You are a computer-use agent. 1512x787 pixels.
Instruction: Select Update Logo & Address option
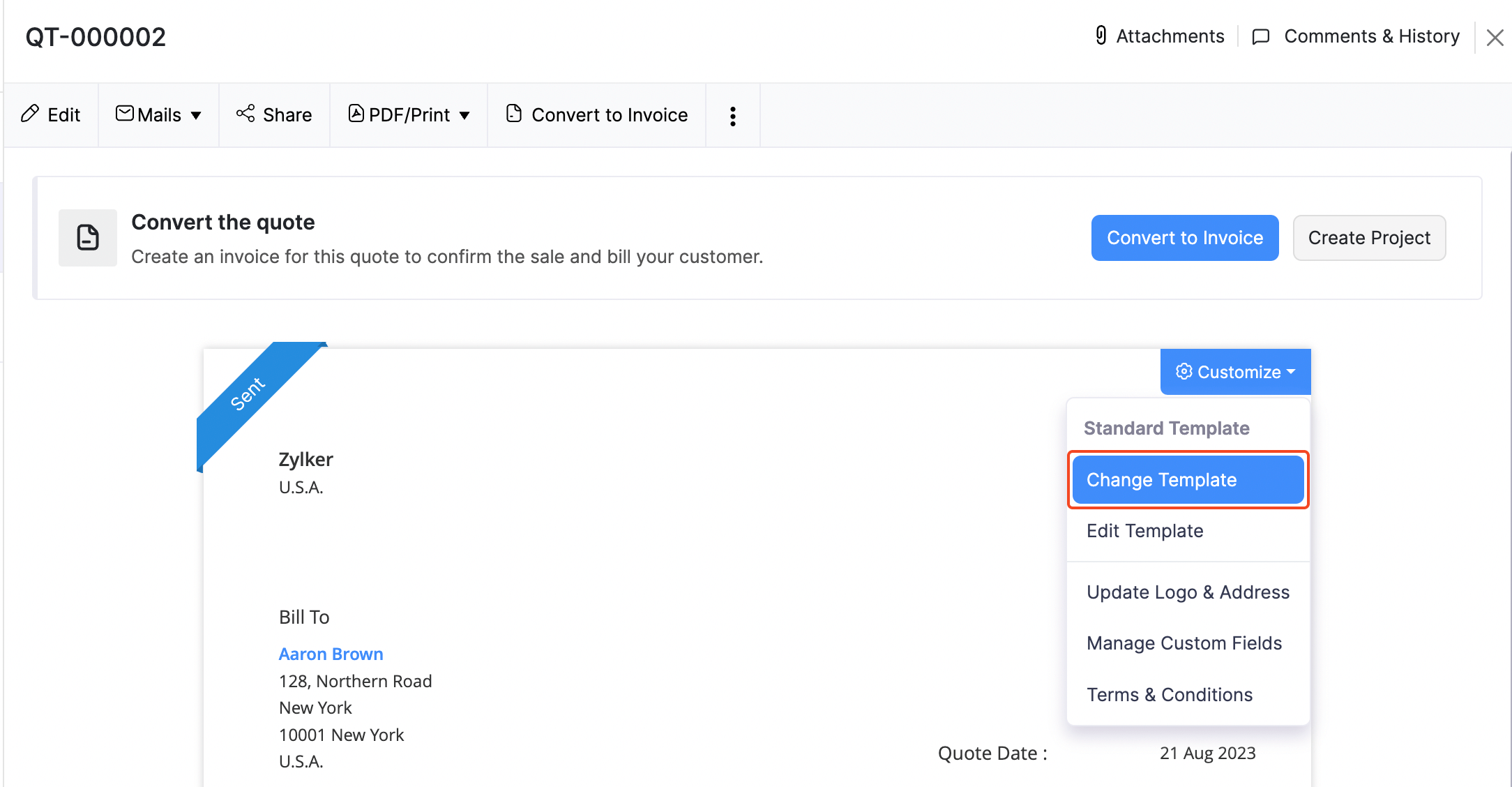coord(1188,592)
